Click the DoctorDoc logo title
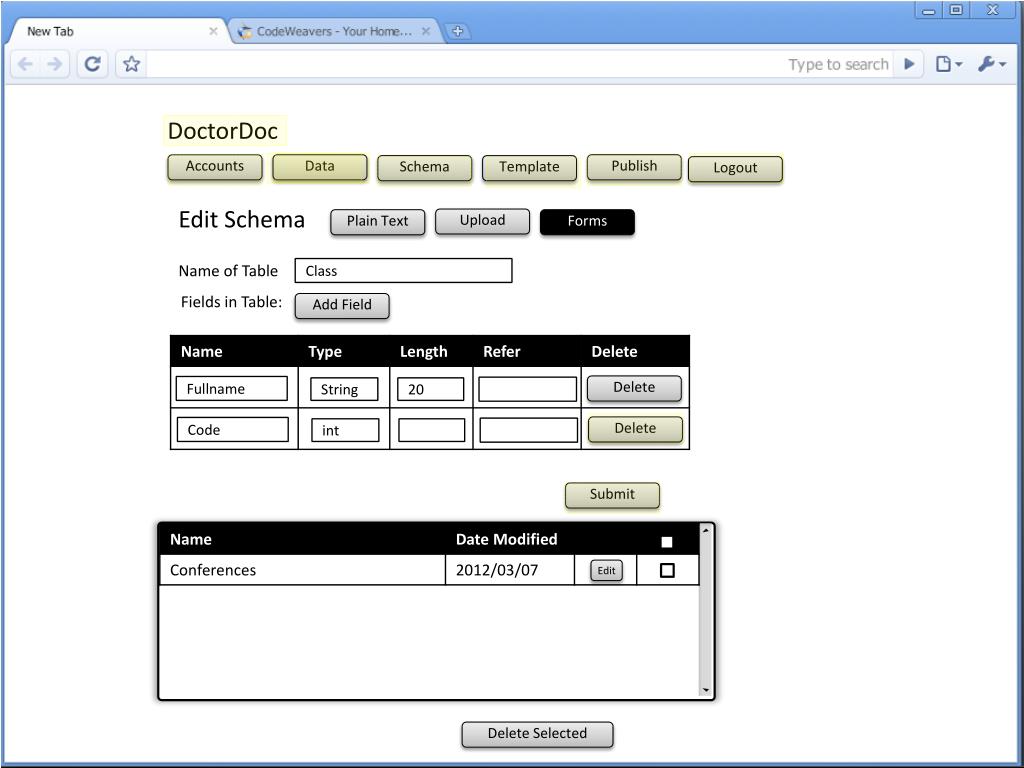This screenshot has width=1024, height=768. point(223,131)
